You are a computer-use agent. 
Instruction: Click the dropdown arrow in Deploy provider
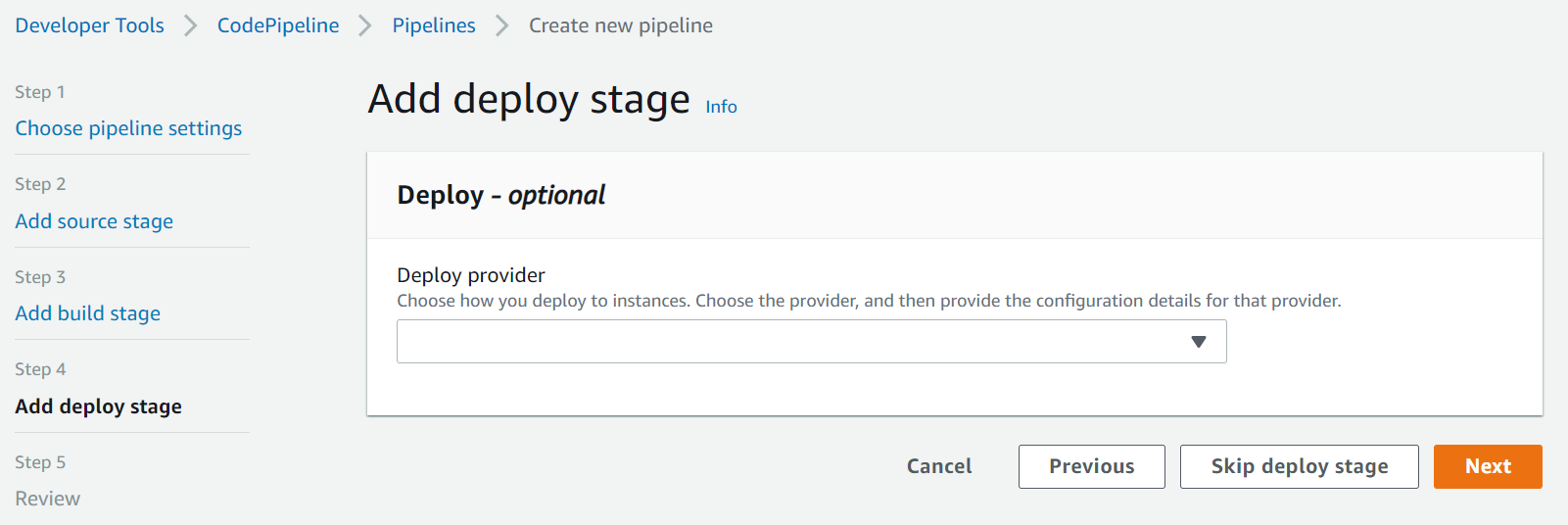1198,342
